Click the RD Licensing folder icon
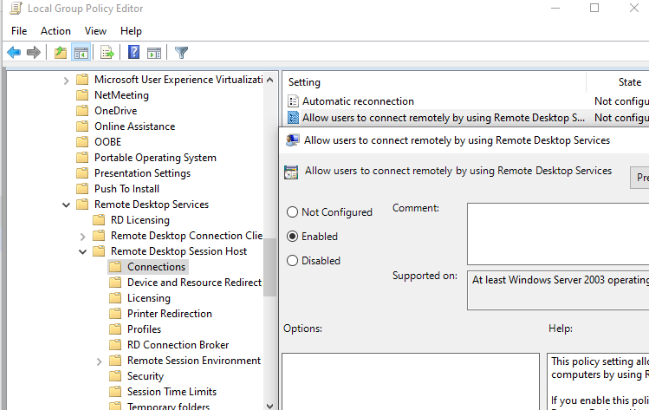This screenshot has width=657, height=419. [99, 220]
